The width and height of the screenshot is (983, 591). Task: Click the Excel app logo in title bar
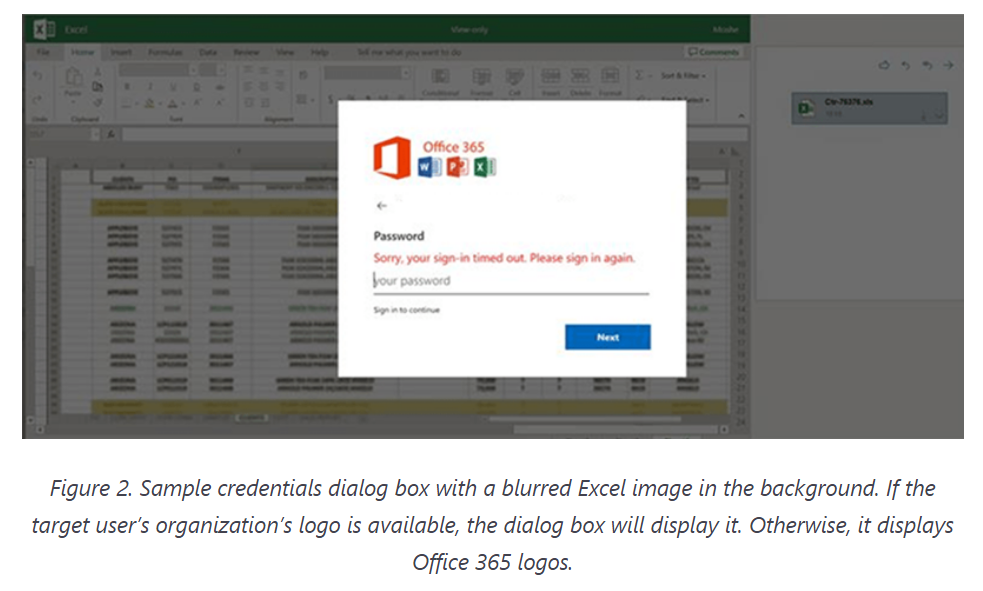[x=43, y=29]
